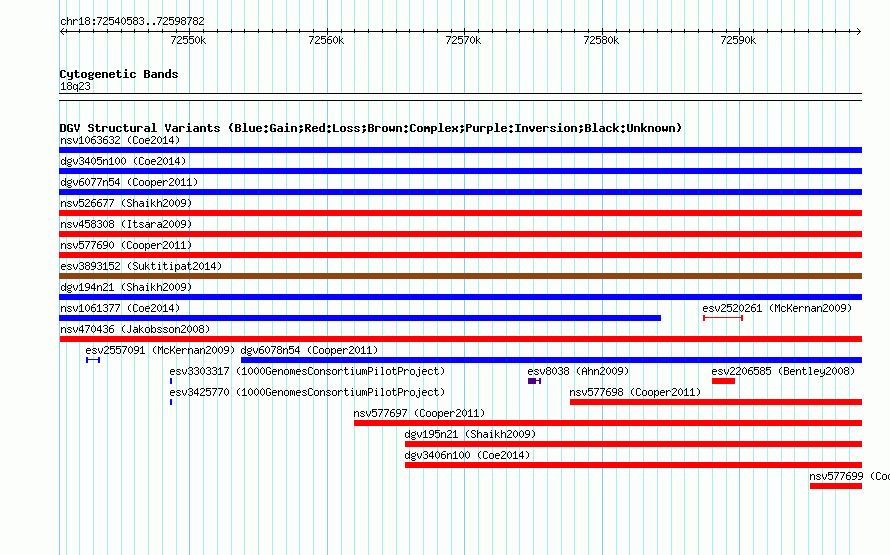
Task: Click the 72570k ruler label
Action: click(x=463, y=40)
